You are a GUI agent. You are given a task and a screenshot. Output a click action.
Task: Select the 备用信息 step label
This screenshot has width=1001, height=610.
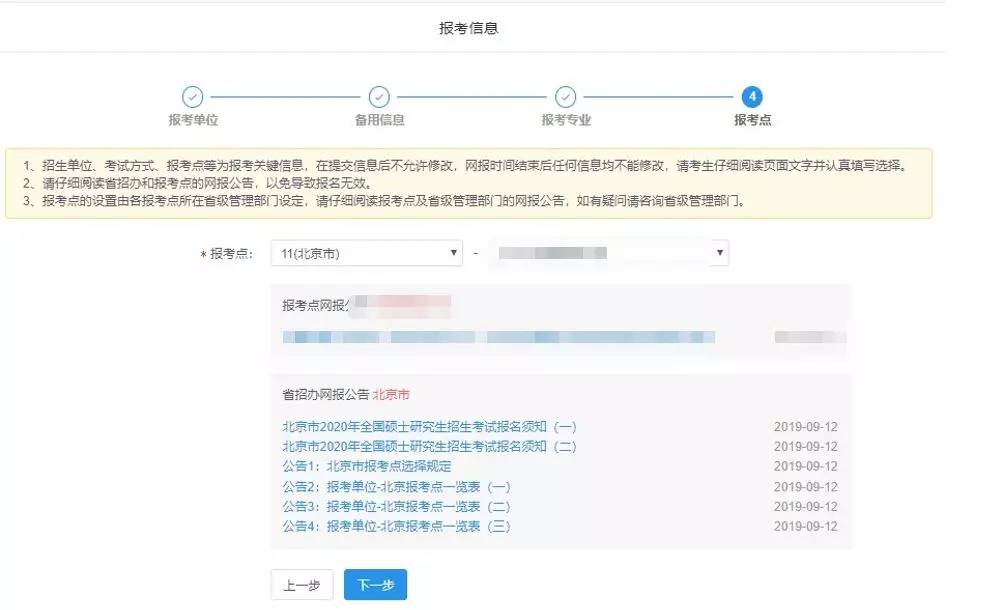click(x=379, y=121)
